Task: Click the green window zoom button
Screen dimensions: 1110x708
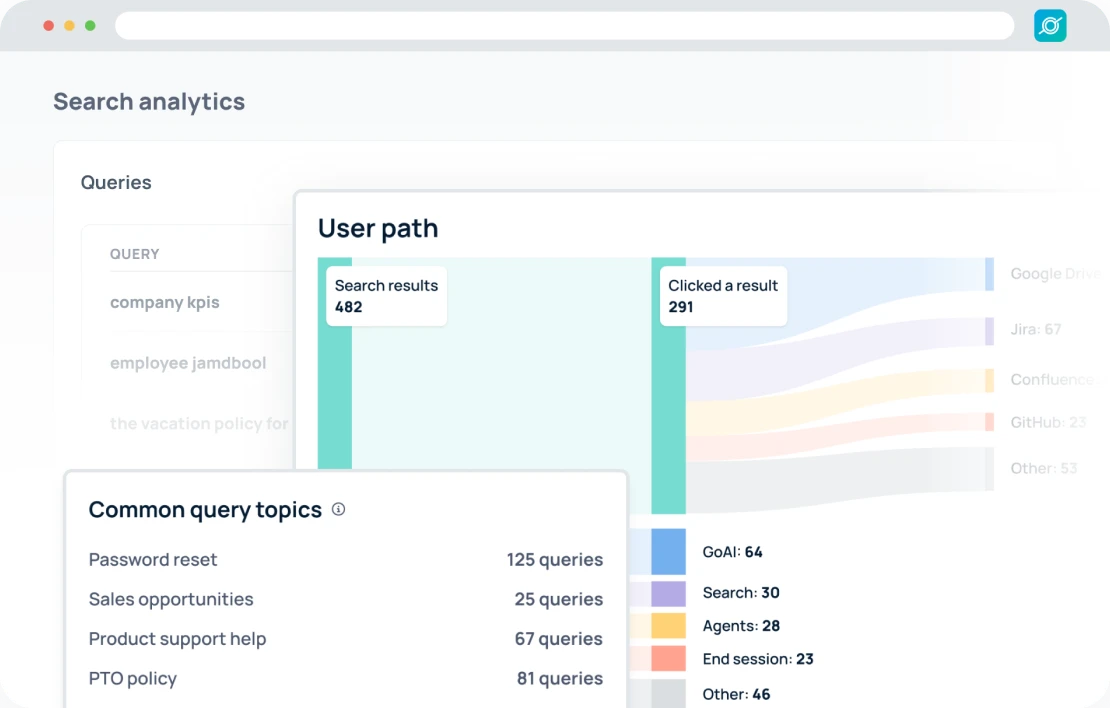Action: [x=90, y=25]
